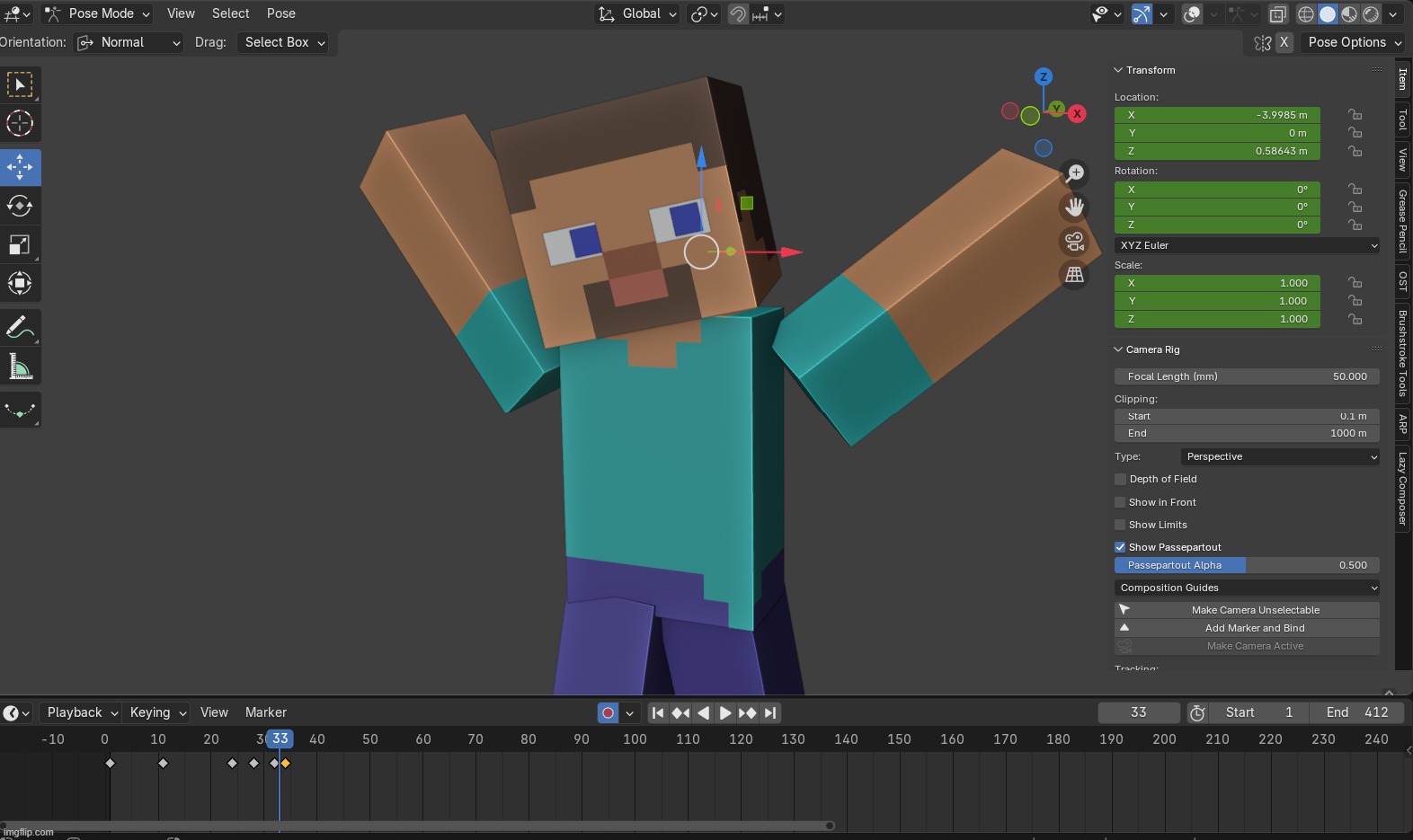Viewport: 1413px width, 840px height.
Task: Switch to Wireframe viewport shading
Action: pos(1306,13)
